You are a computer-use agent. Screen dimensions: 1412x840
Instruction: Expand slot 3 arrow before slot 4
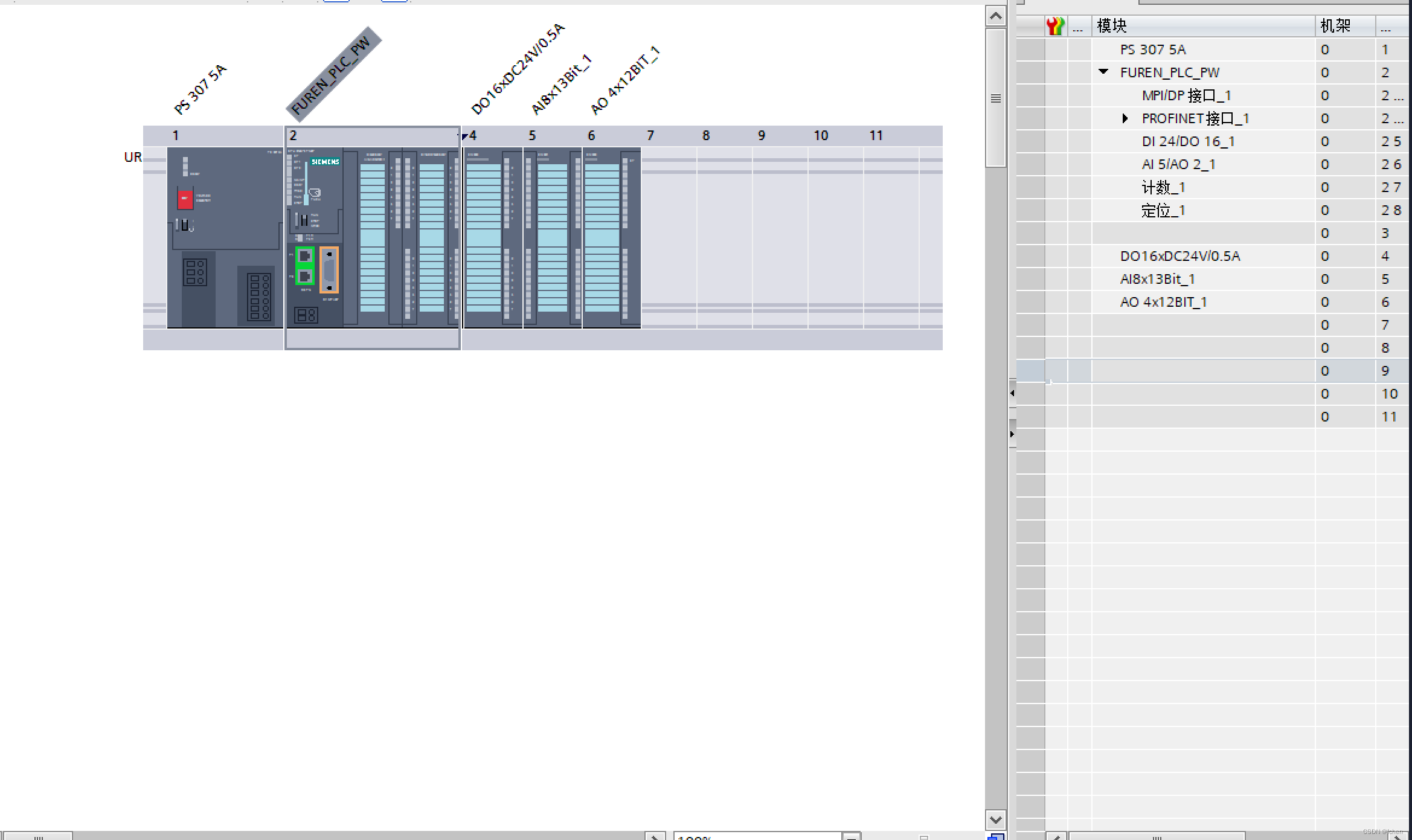pos(464,136)
